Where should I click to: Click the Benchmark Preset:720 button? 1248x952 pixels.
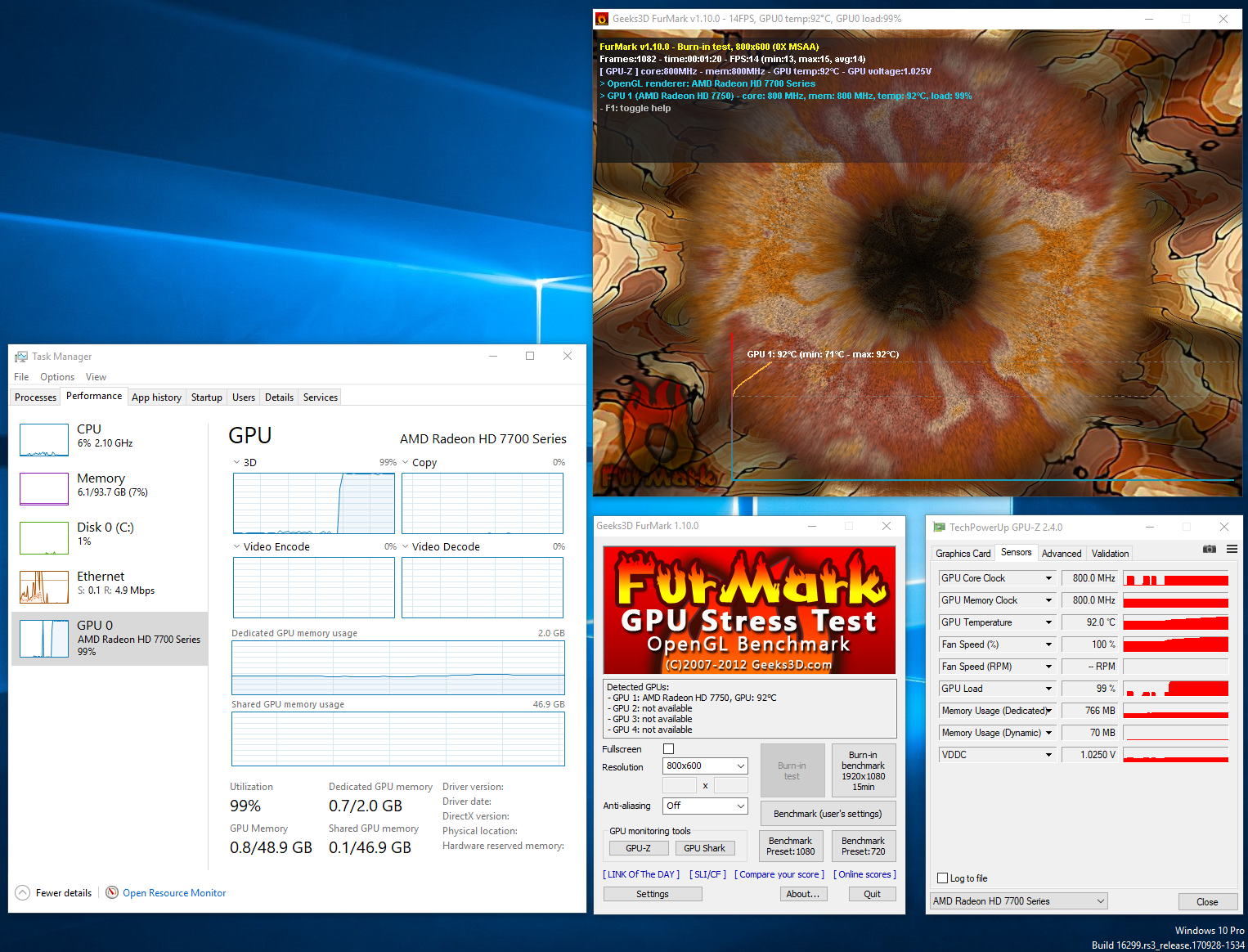[x=864, y=846]
